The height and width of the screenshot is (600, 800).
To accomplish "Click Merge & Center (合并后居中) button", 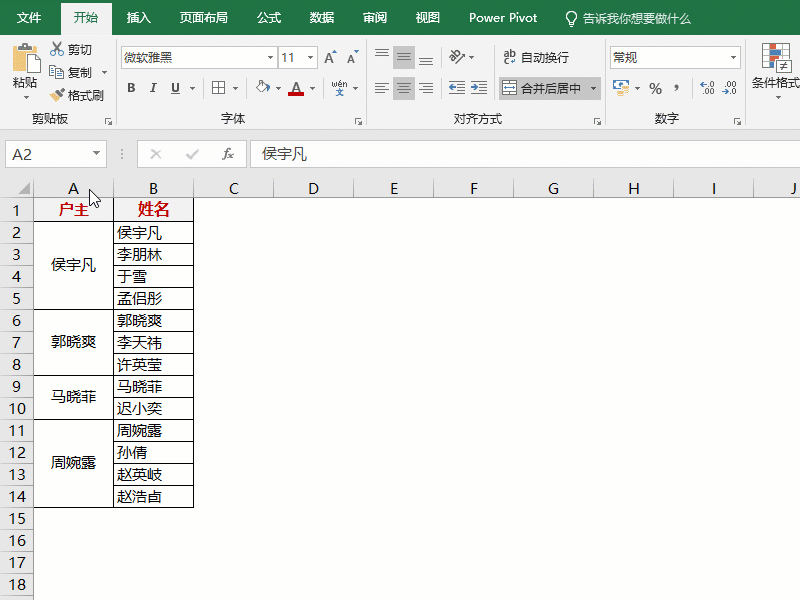I will pyautogui.click(x=542, y=88).
